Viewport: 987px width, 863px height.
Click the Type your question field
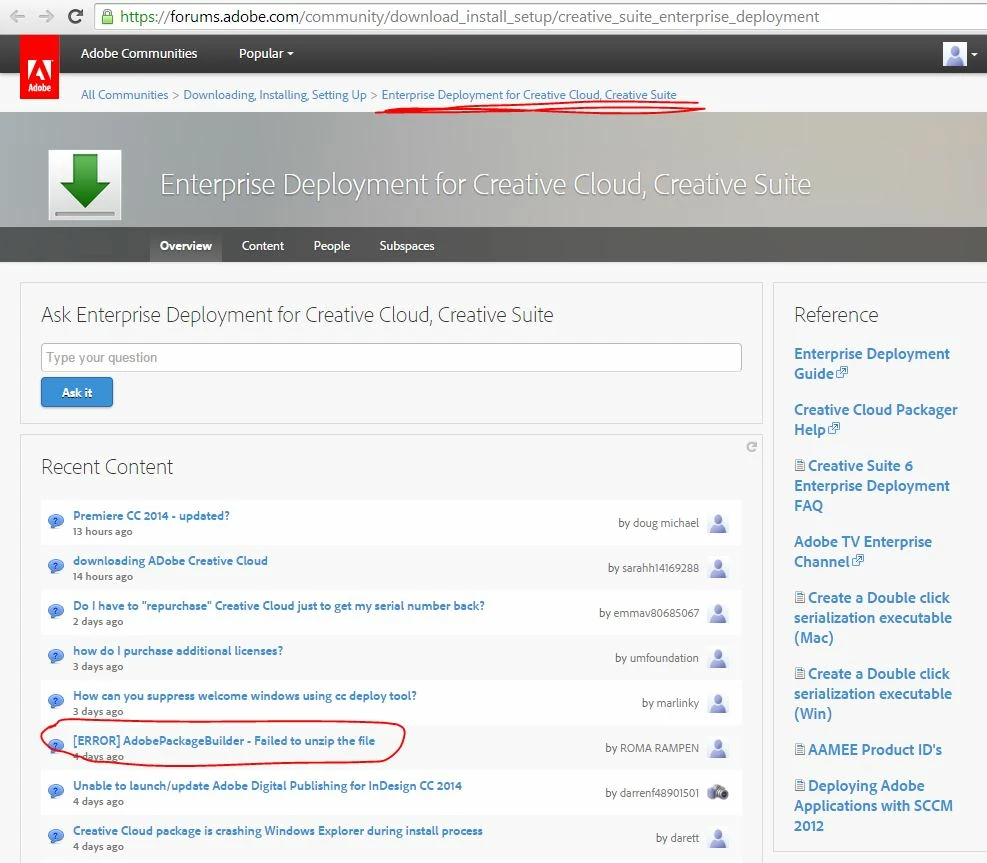[391, 358]
